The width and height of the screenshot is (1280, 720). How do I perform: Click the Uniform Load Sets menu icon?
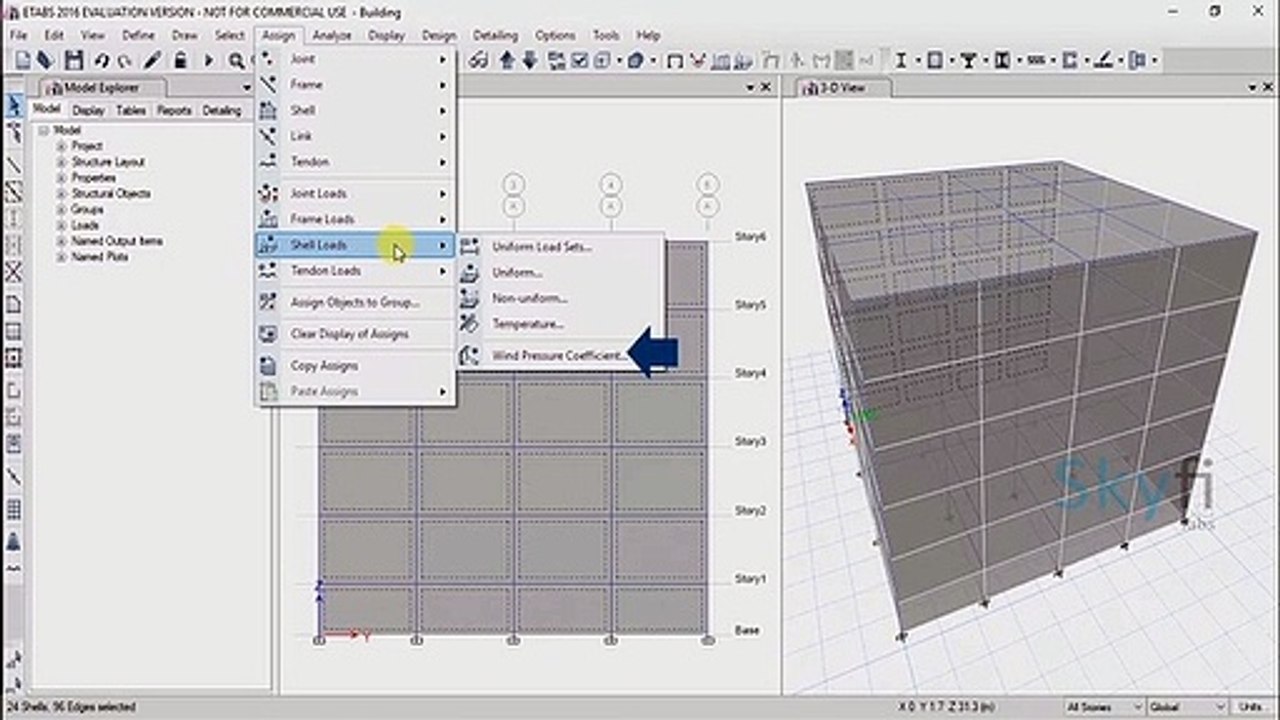pyautogui.click(x=470, y=246)
